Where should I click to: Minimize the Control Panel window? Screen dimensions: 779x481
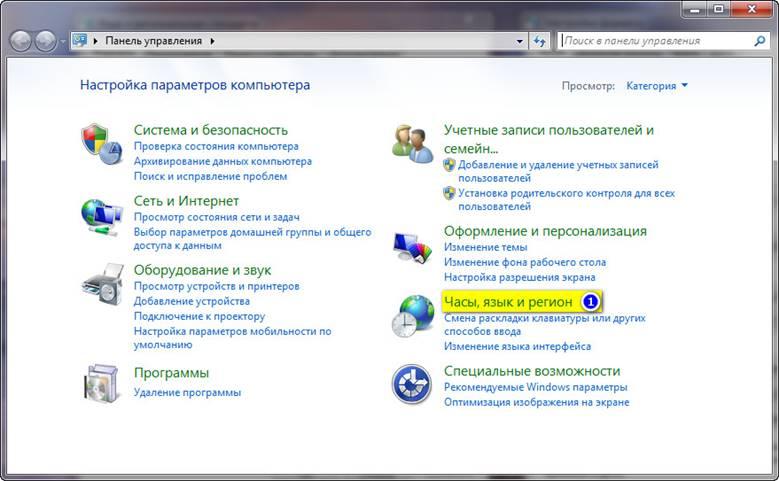coord(695,9)
